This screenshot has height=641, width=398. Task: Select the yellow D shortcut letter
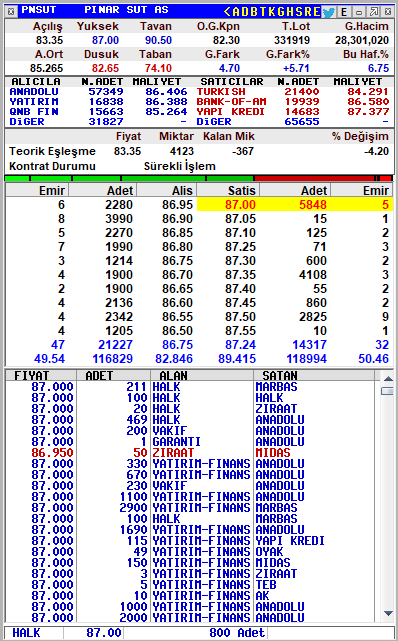(x=246, y=12)
